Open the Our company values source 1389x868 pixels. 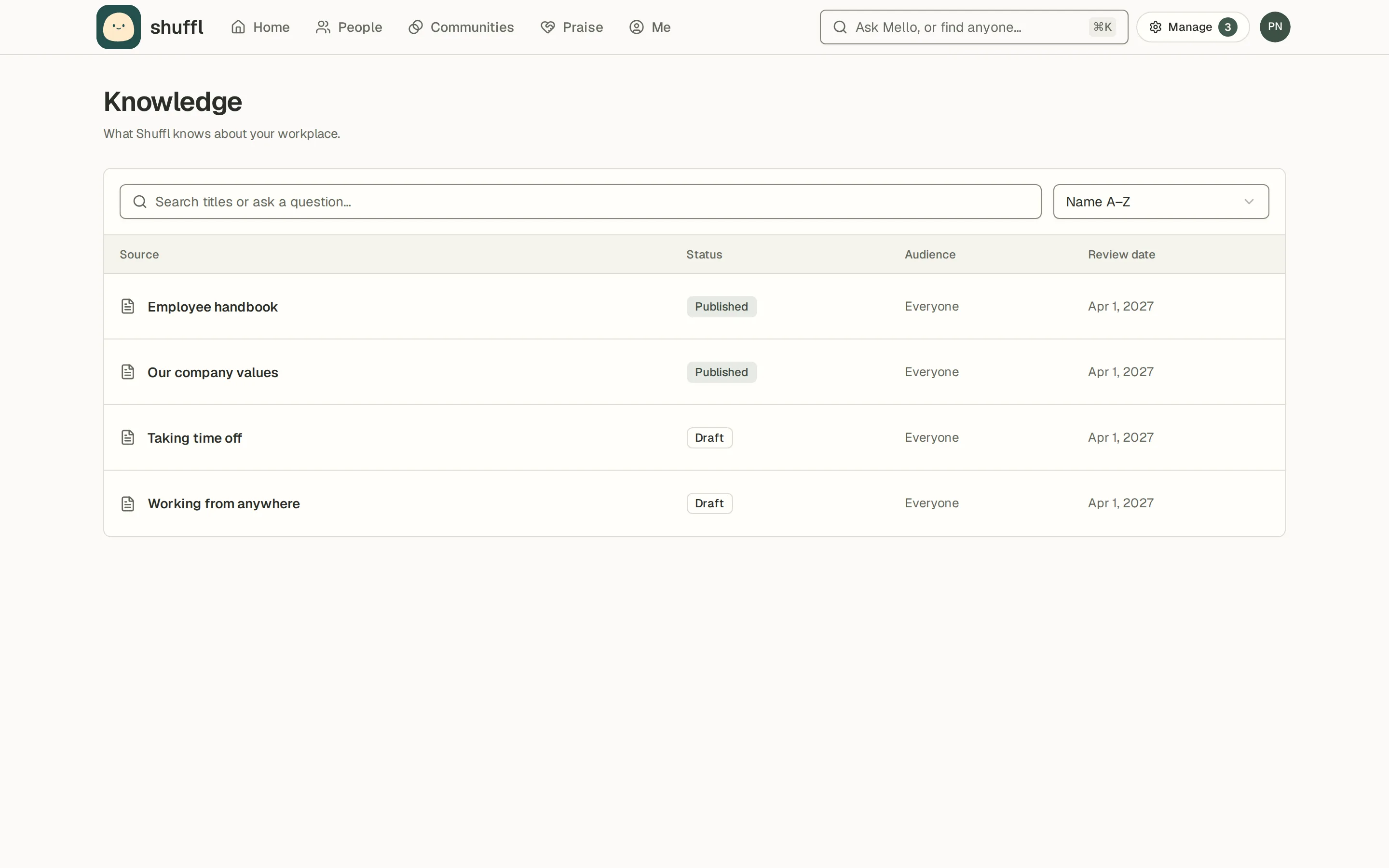tap(212, 372)
